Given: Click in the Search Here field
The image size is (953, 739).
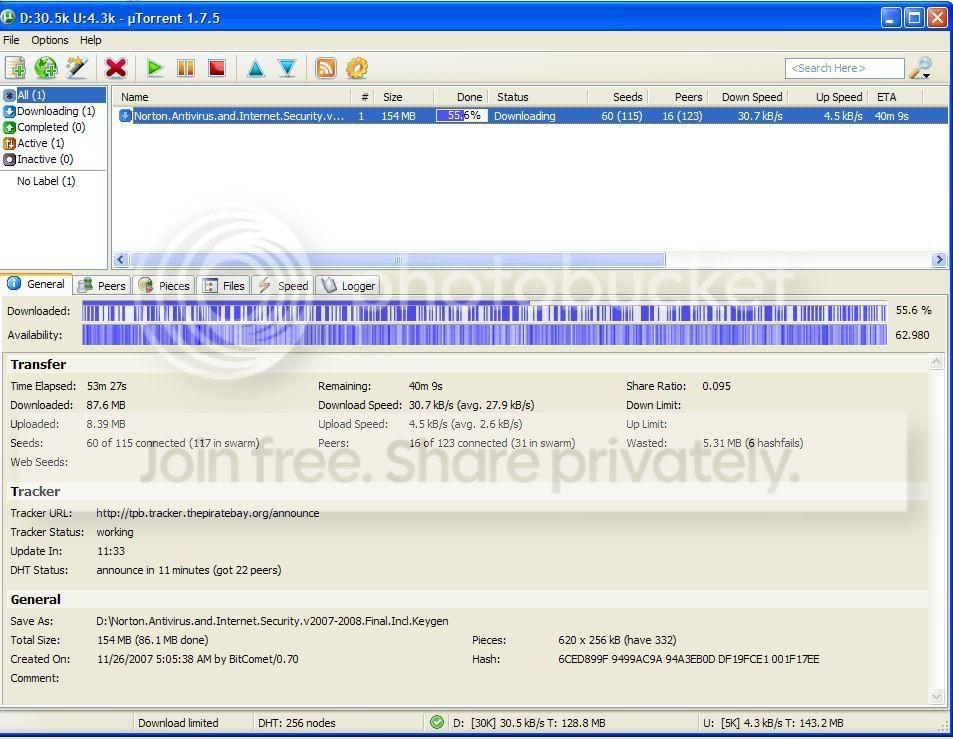Looking at the screenshot, I should pos(844,68).
